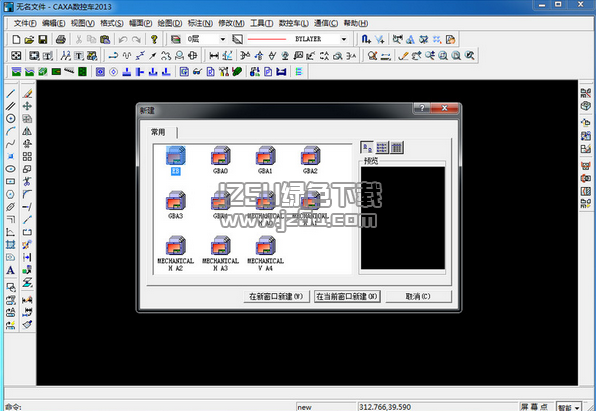
Task: Select the Spline curve tool
Action: pyautogui.click(x=11, y=144)
